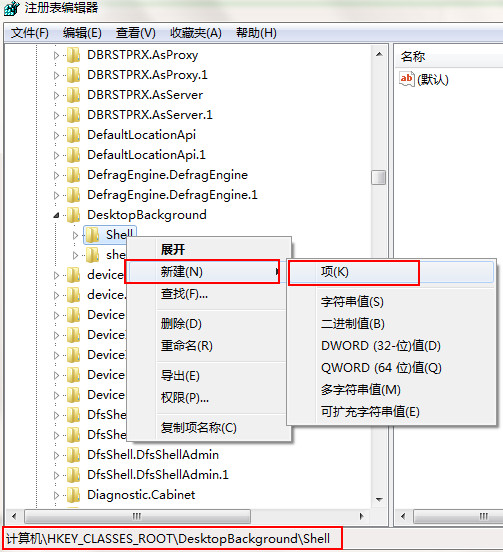Expand the Shell subkey node
The width and height of the screenshot is (503, 552).
click(75, 235)
